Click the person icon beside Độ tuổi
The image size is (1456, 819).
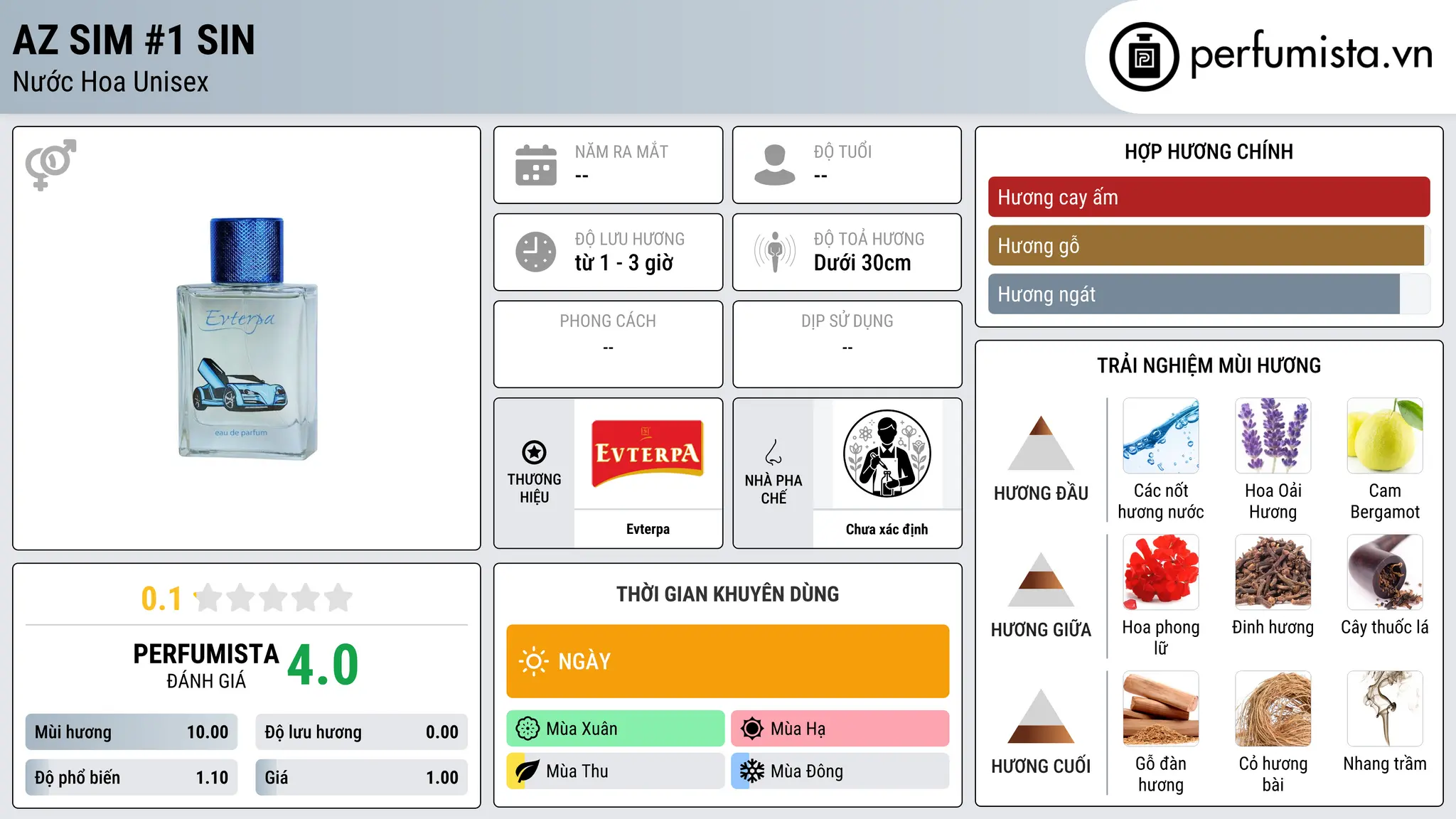click(775, 165)
